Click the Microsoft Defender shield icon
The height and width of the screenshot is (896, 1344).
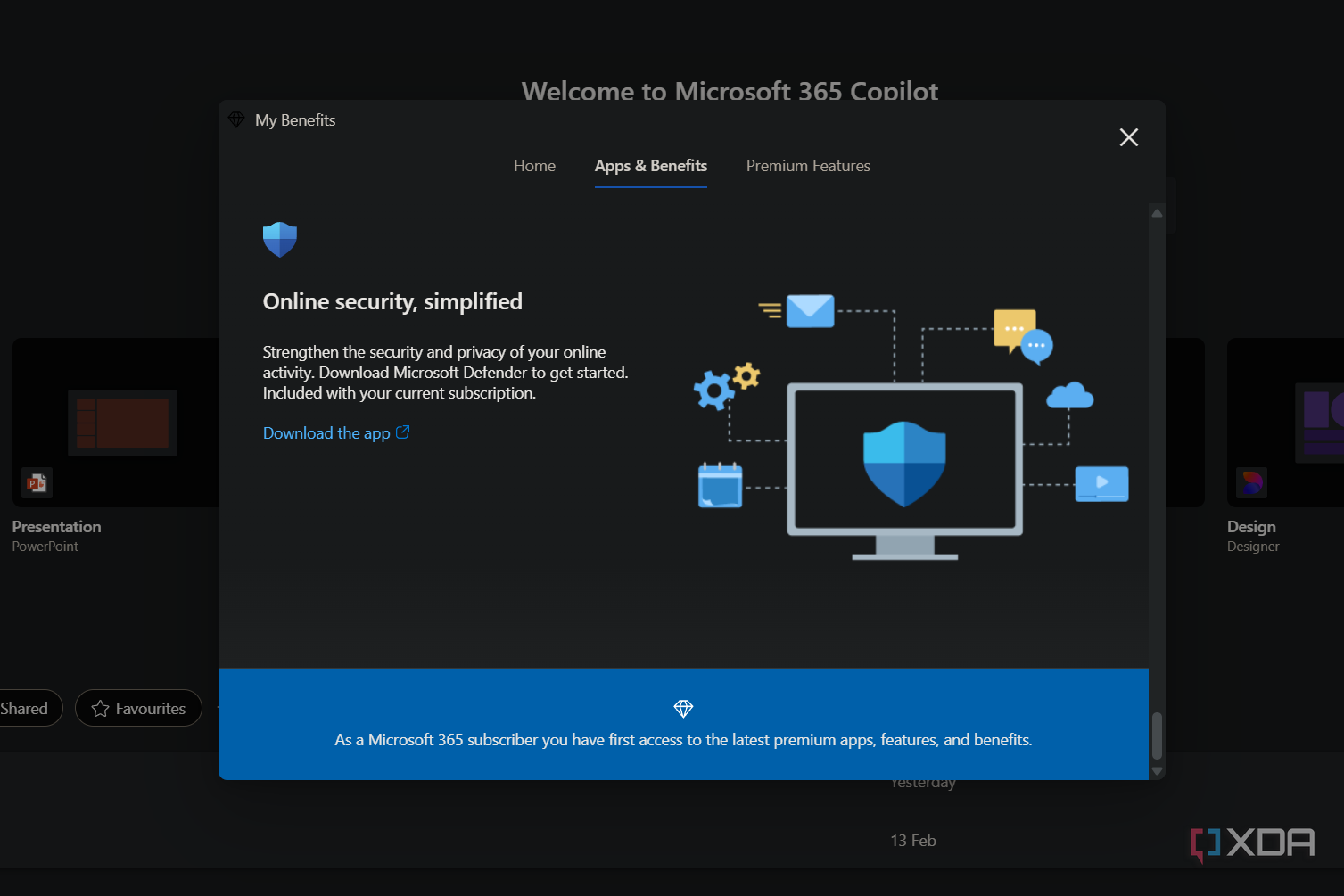[x=279, y=239]
